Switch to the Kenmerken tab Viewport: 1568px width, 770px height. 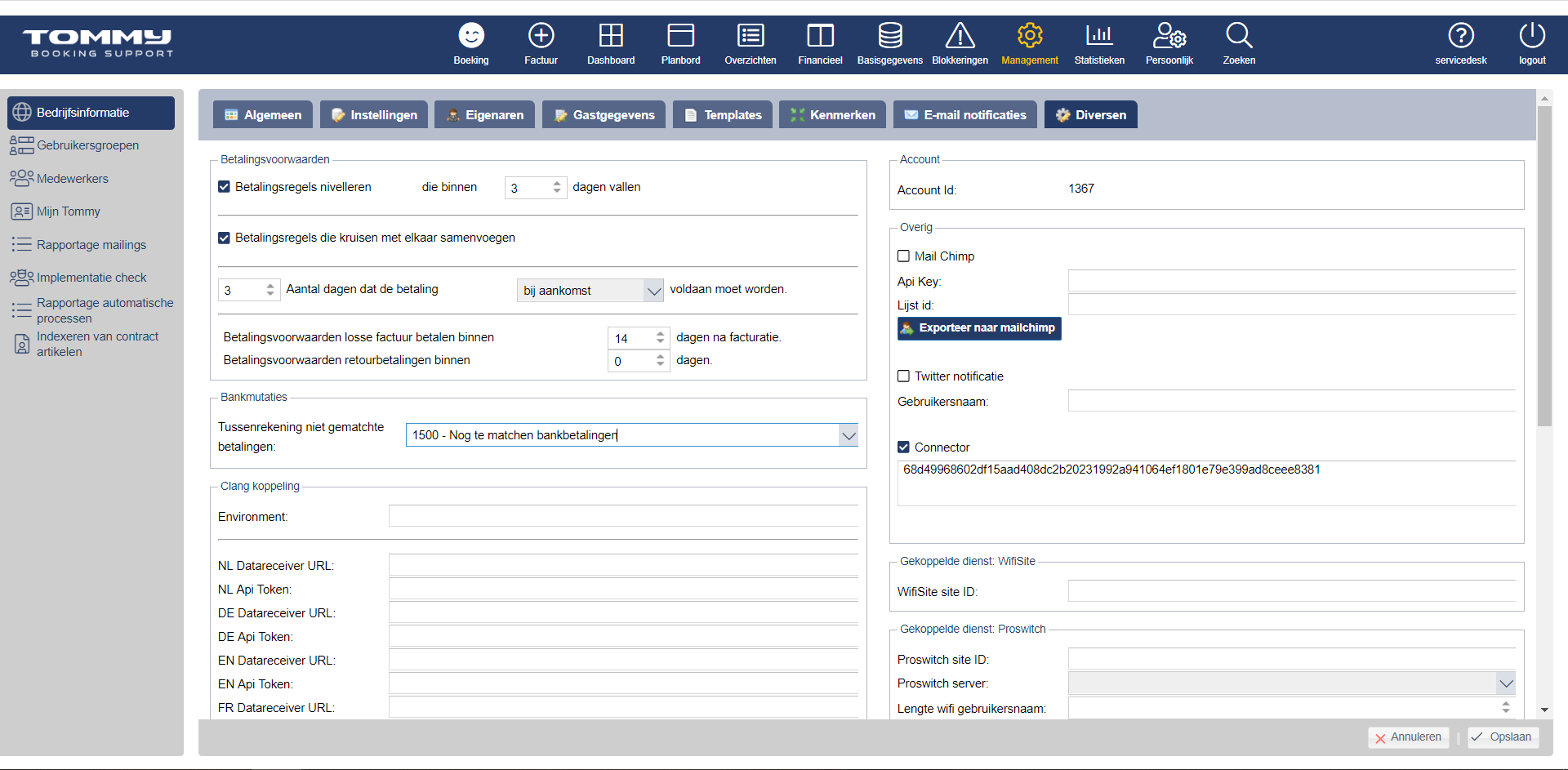[x=832, y=115]
